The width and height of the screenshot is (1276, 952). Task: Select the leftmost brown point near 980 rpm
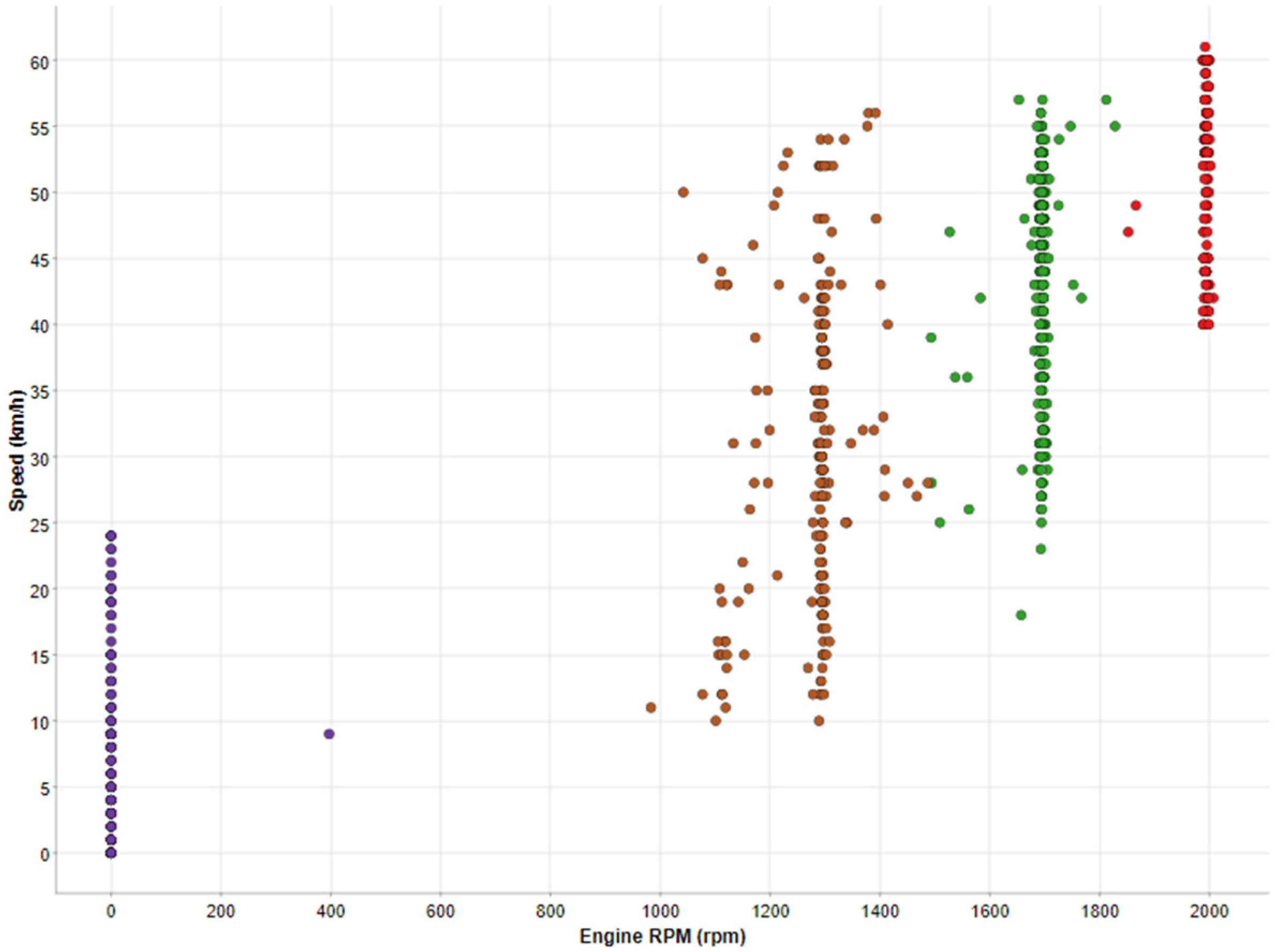(651, 707)
